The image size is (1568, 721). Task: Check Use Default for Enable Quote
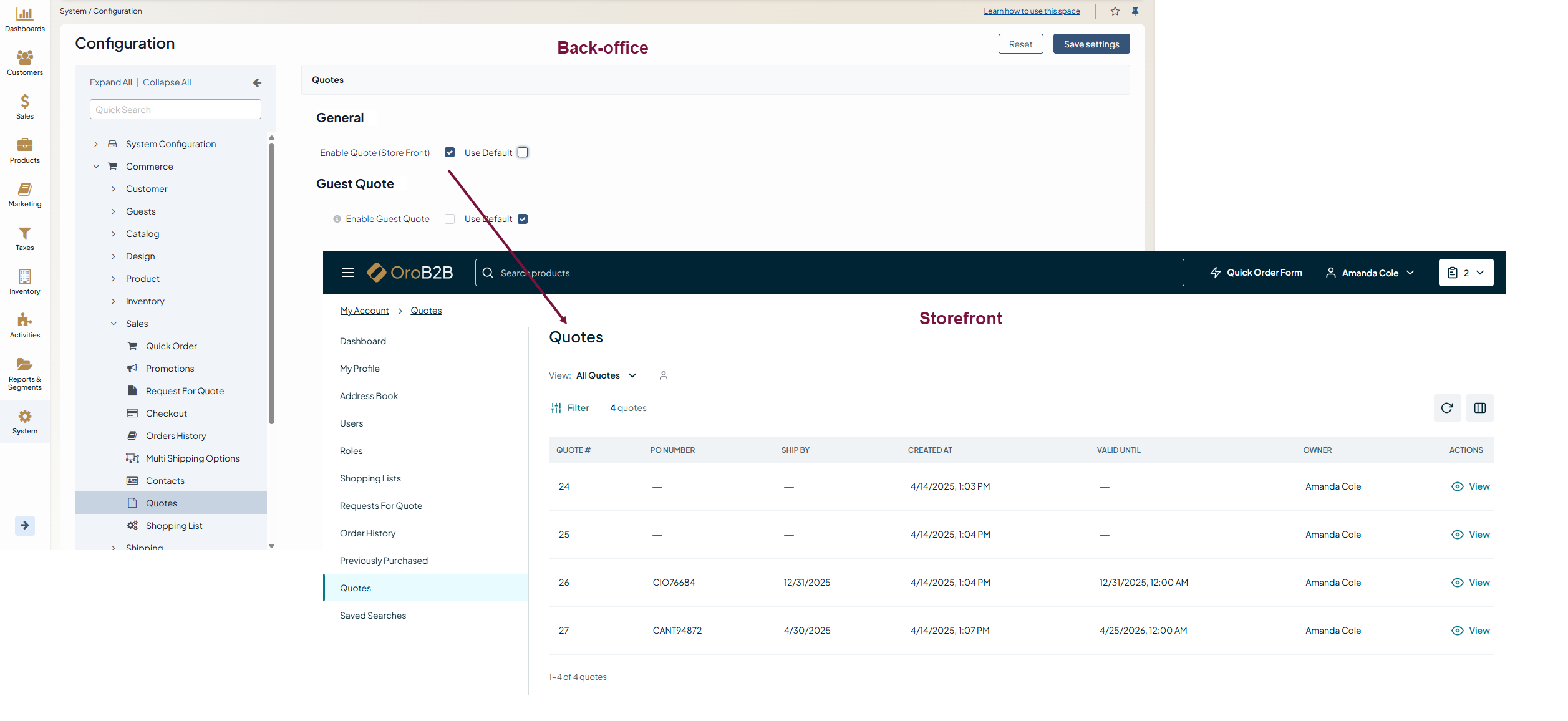[523, 152]
